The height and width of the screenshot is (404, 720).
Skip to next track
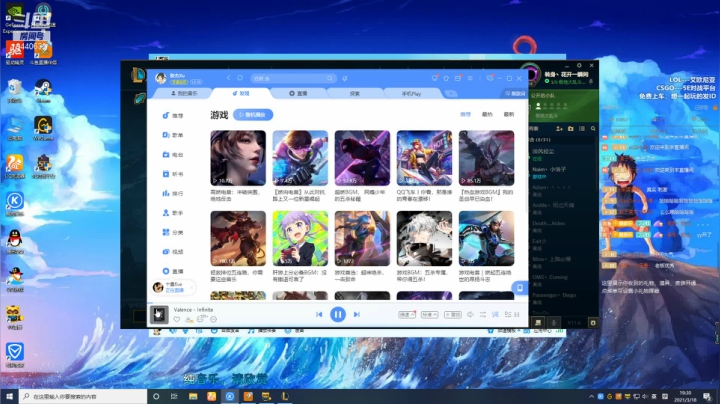pyautogui.click(x=356, y=314)
